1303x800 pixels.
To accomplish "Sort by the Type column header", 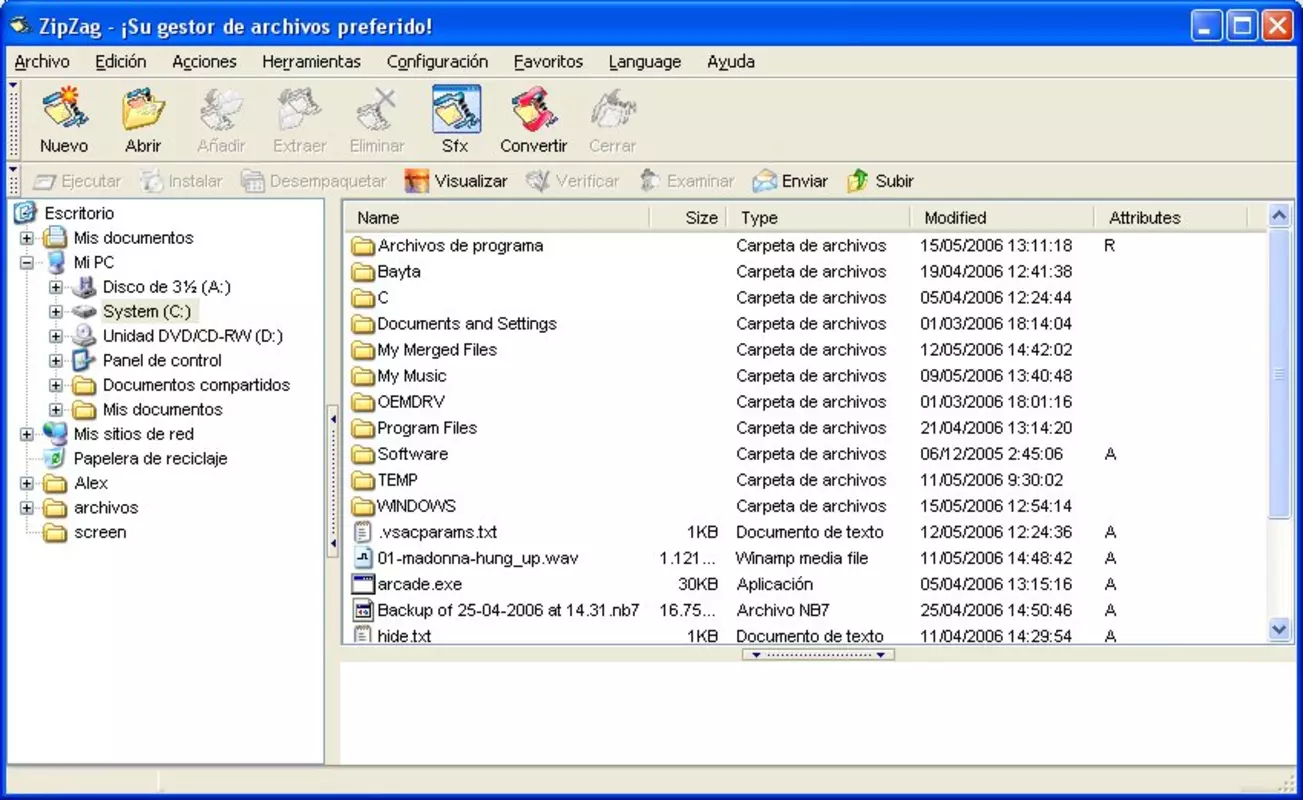I will tap(818, 217).
